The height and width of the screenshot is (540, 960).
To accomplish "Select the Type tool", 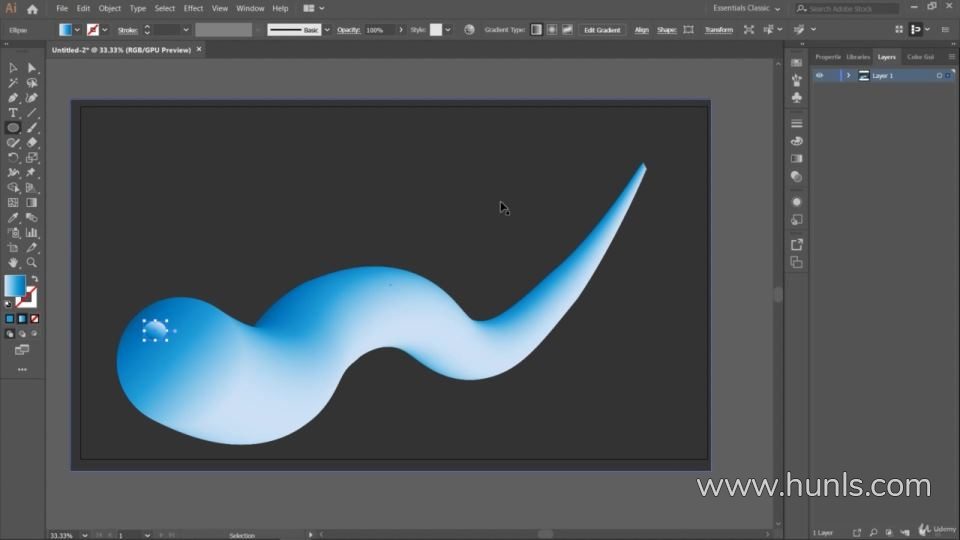I will tap(13, 113).
